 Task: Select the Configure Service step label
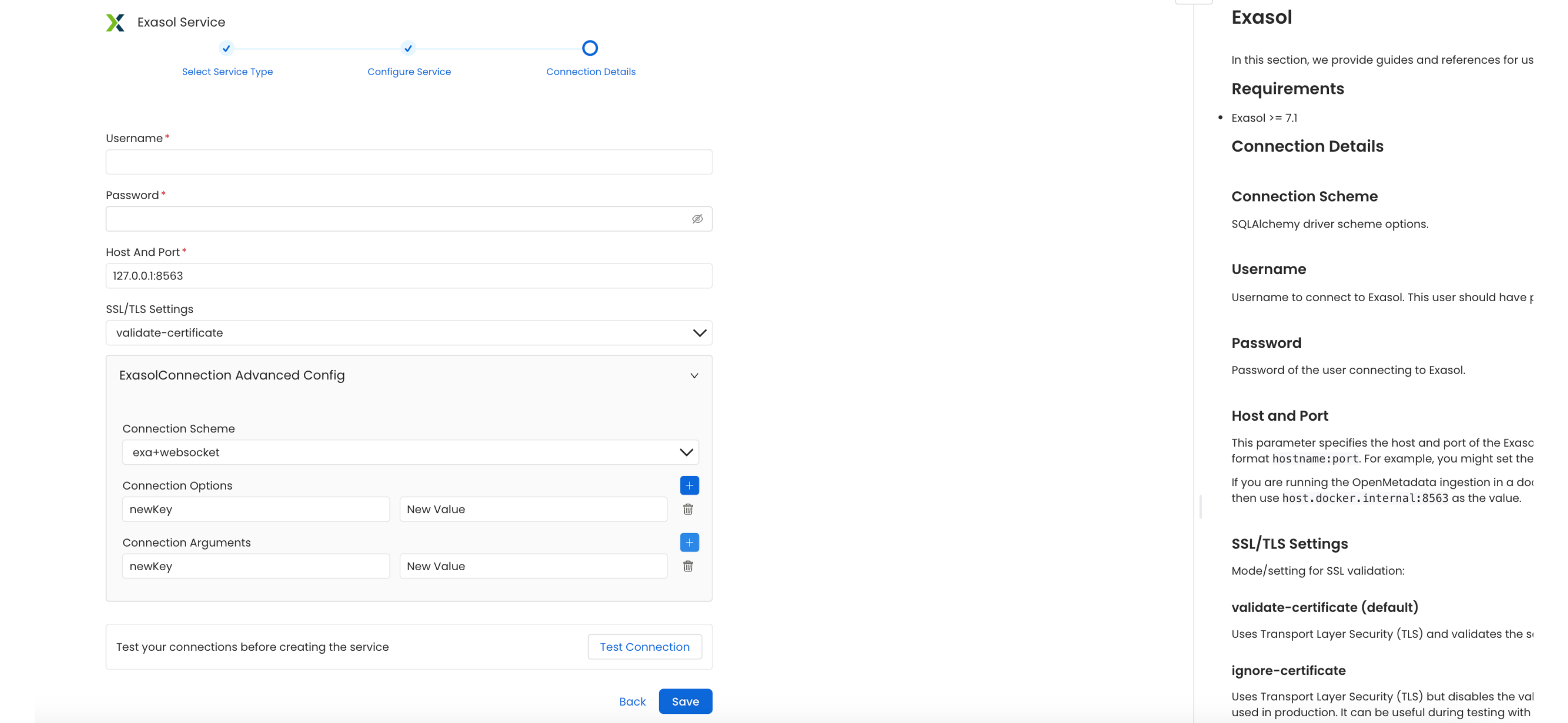[408, 71]
